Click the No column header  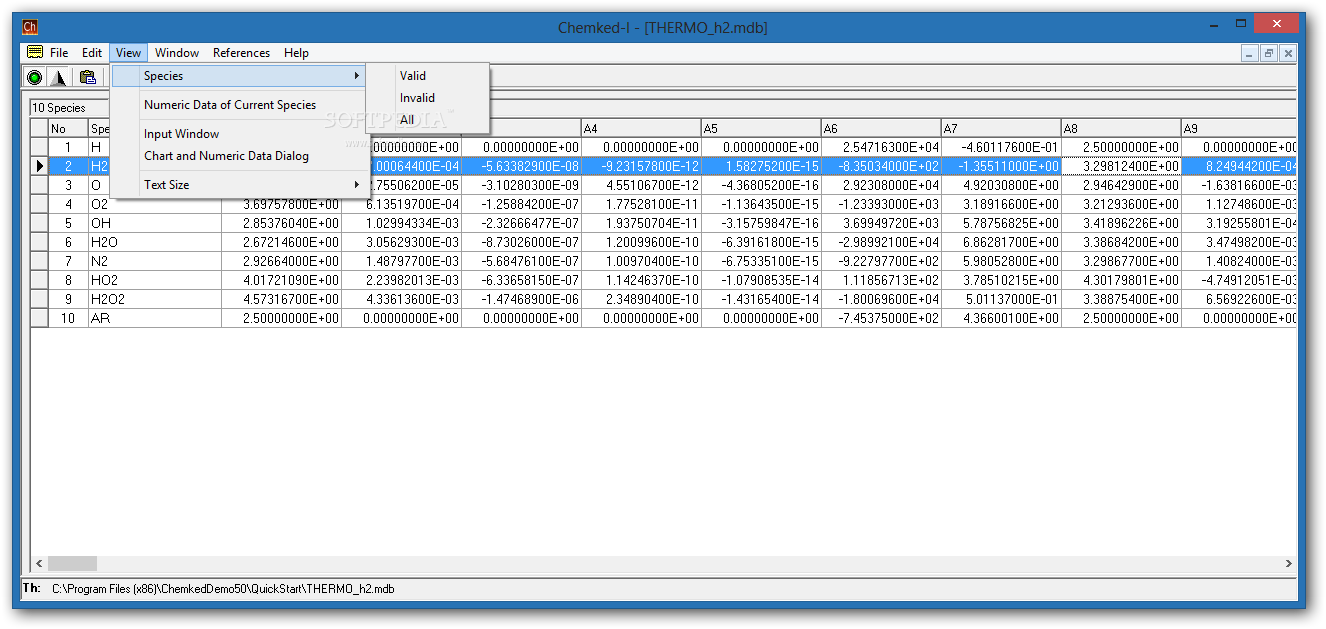(68, 128)
